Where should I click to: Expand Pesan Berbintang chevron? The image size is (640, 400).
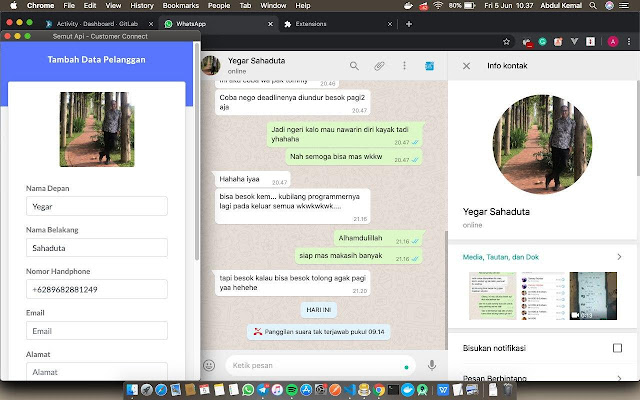(x=619, y=378)
